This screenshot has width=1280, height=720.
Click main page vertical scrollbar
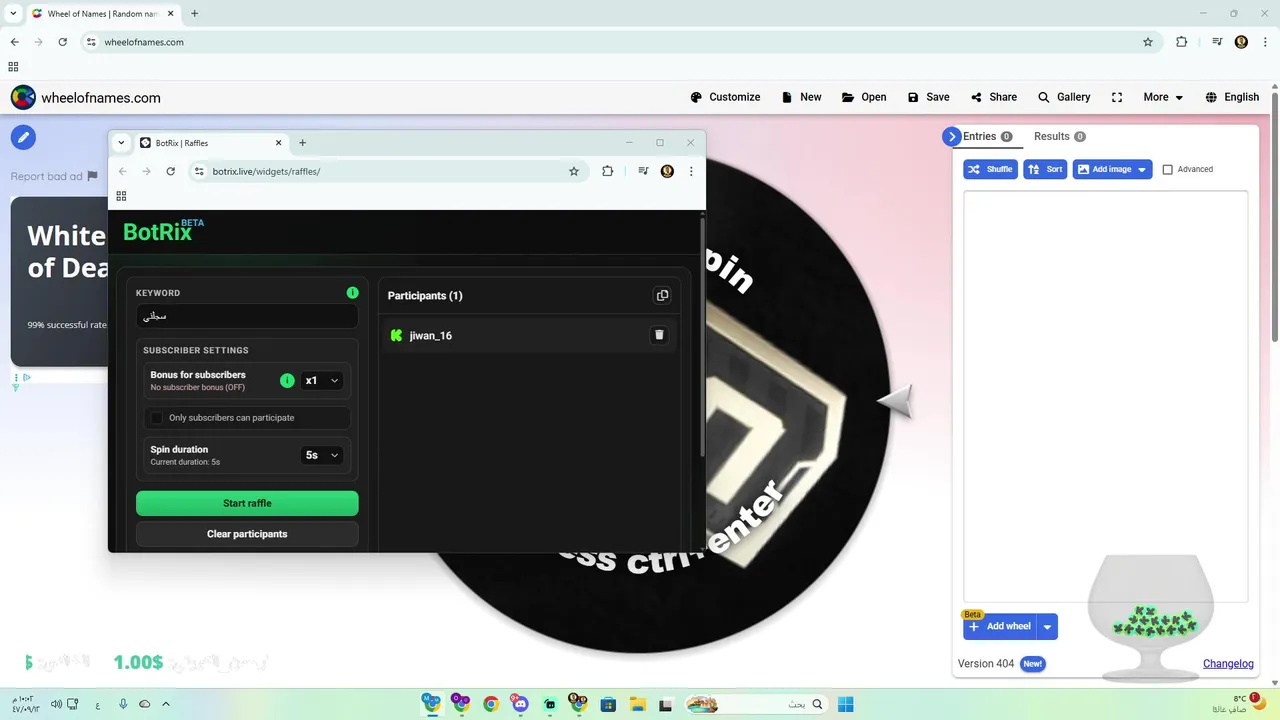point(1274,215)
